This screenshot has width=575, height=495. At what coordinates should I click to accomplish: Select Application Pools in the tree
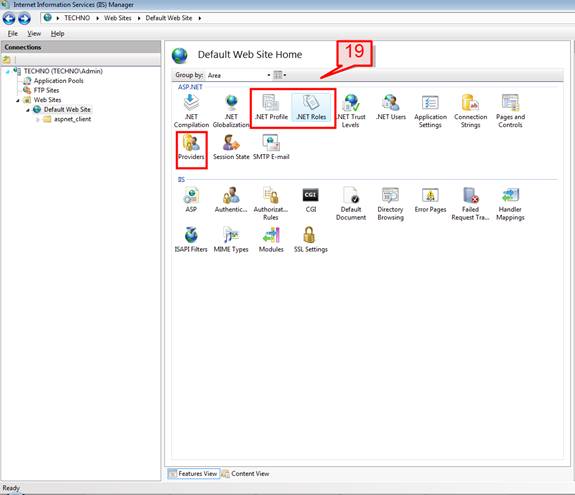click(58, 81)
